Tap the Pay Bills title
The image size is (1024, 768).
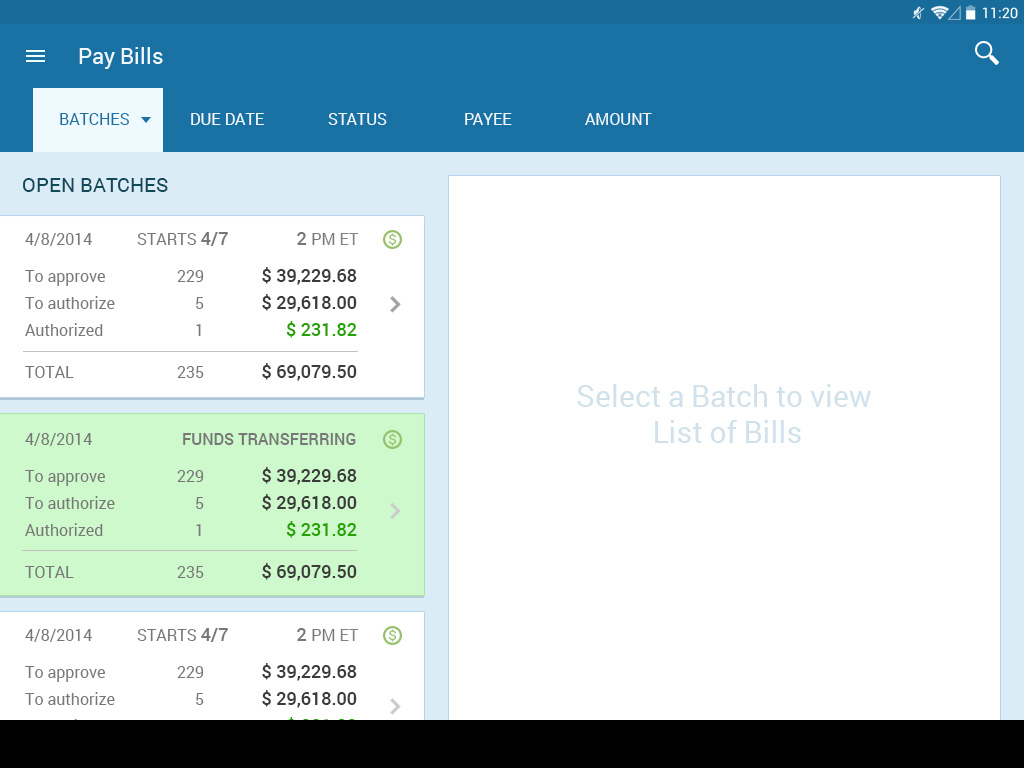click(120, 56)
